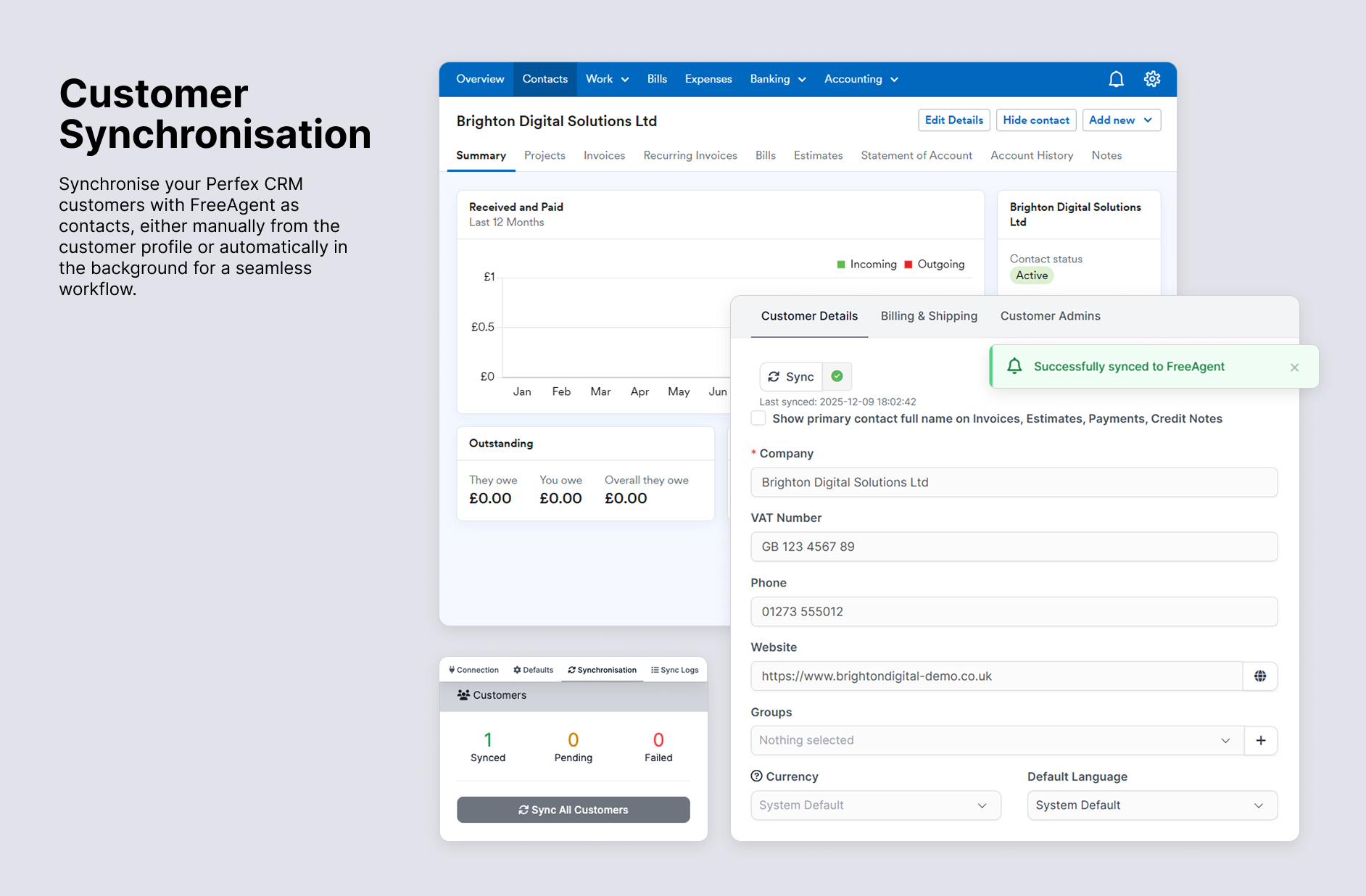
Task: Open the Sync Logs list icon
Action: click(x=655, y=669)
